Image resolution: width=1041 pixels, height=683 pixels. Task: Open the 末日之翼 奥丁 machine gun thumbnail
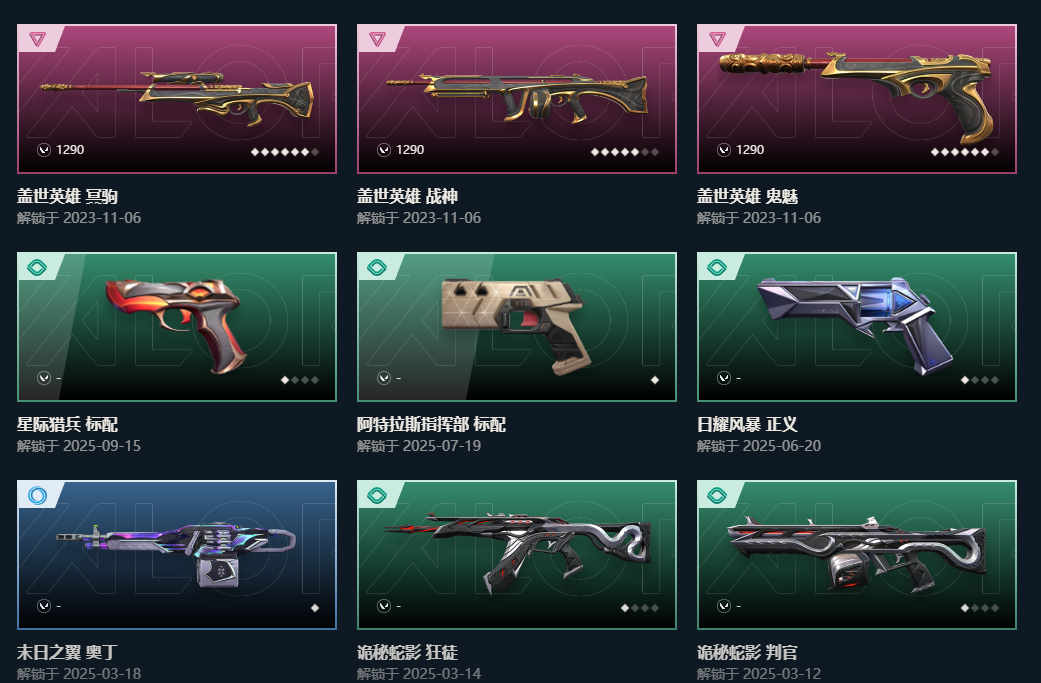point(177,555)
